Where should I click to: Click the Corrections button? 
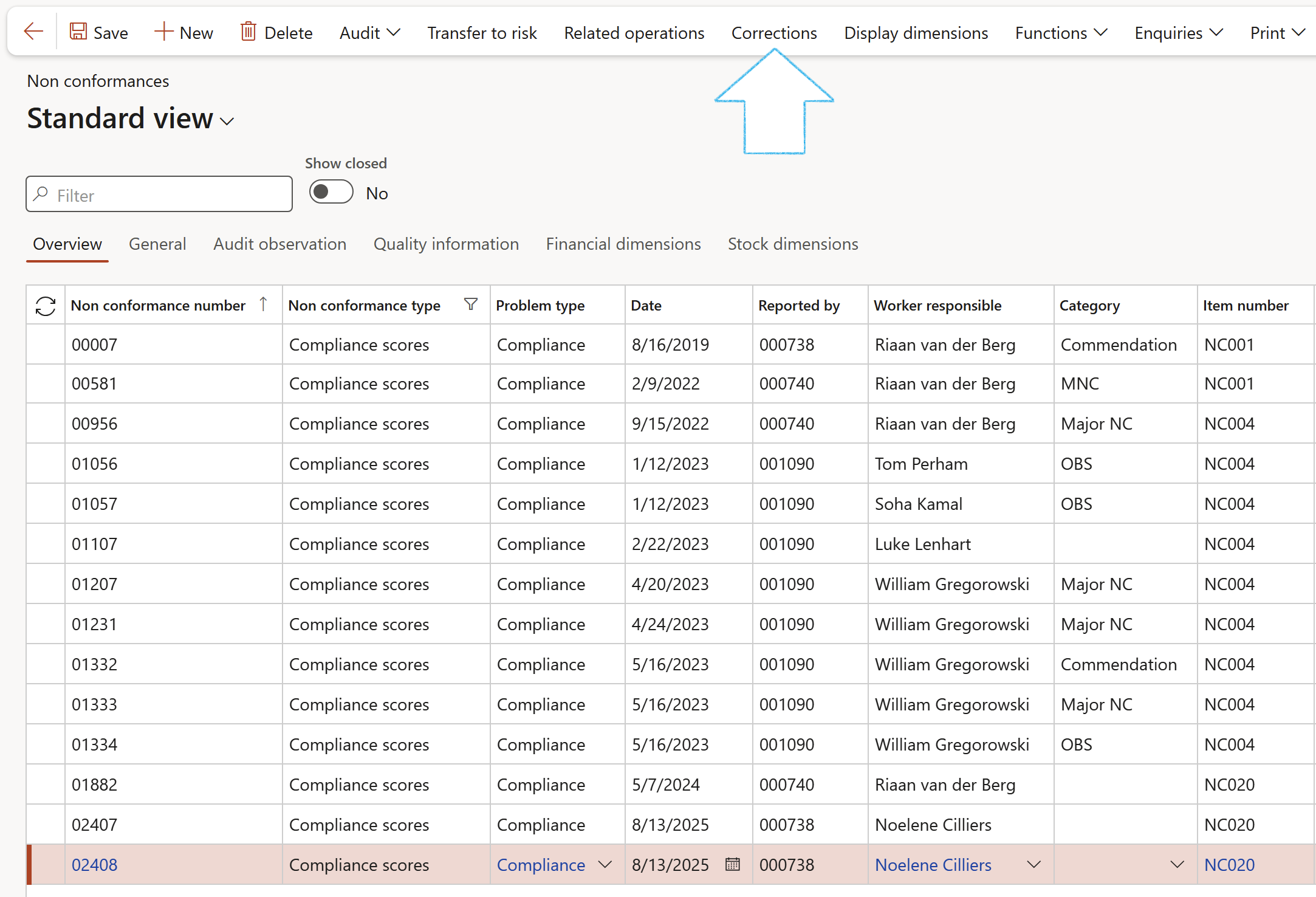tap(774, 33)
